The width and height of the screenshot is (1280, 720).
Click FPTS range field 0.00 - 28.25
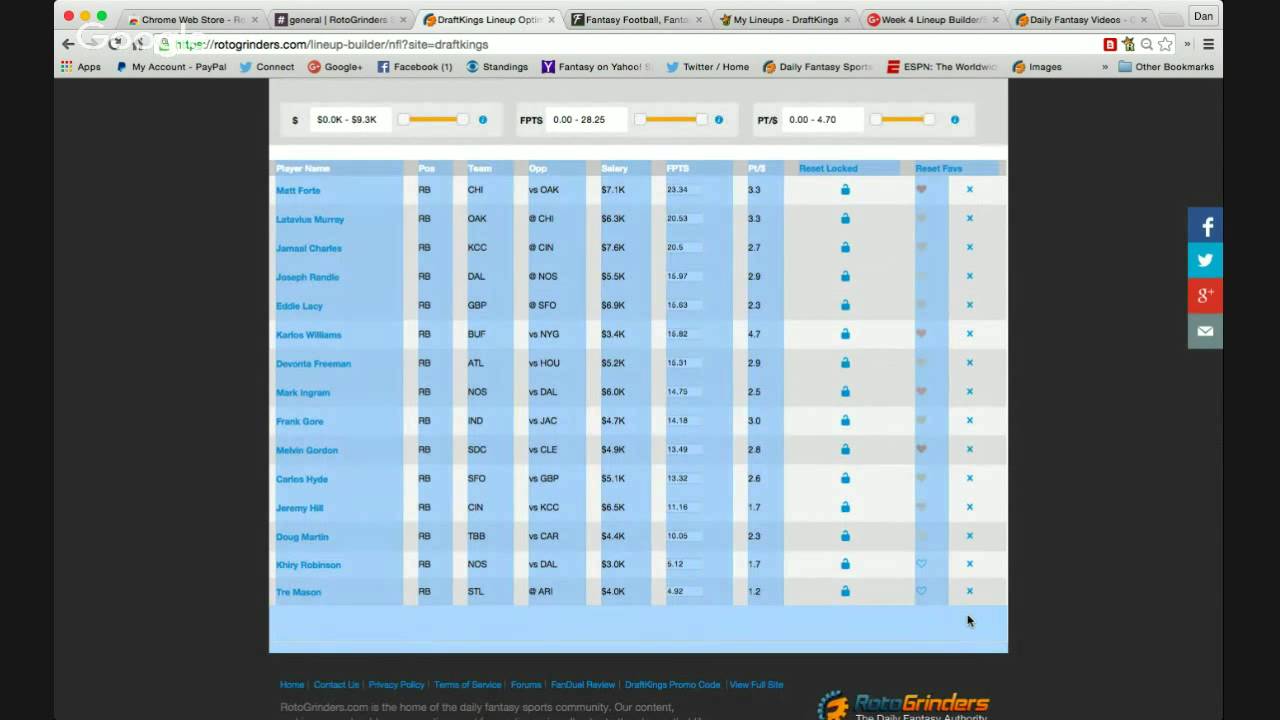tap(587, 120)
